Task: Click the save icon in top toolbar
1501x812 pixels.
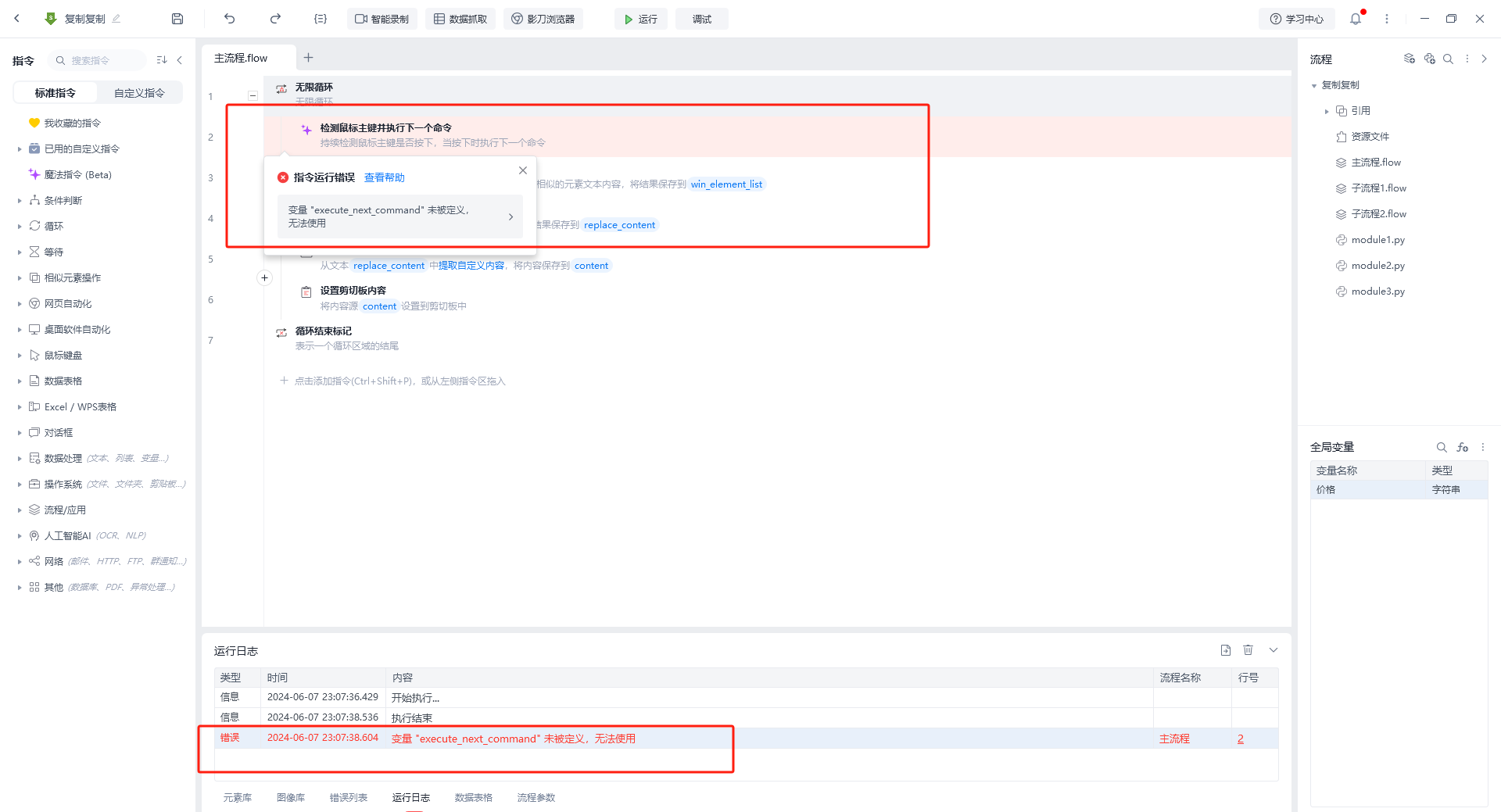Action: pyautogui.click(x=177, y=19)
